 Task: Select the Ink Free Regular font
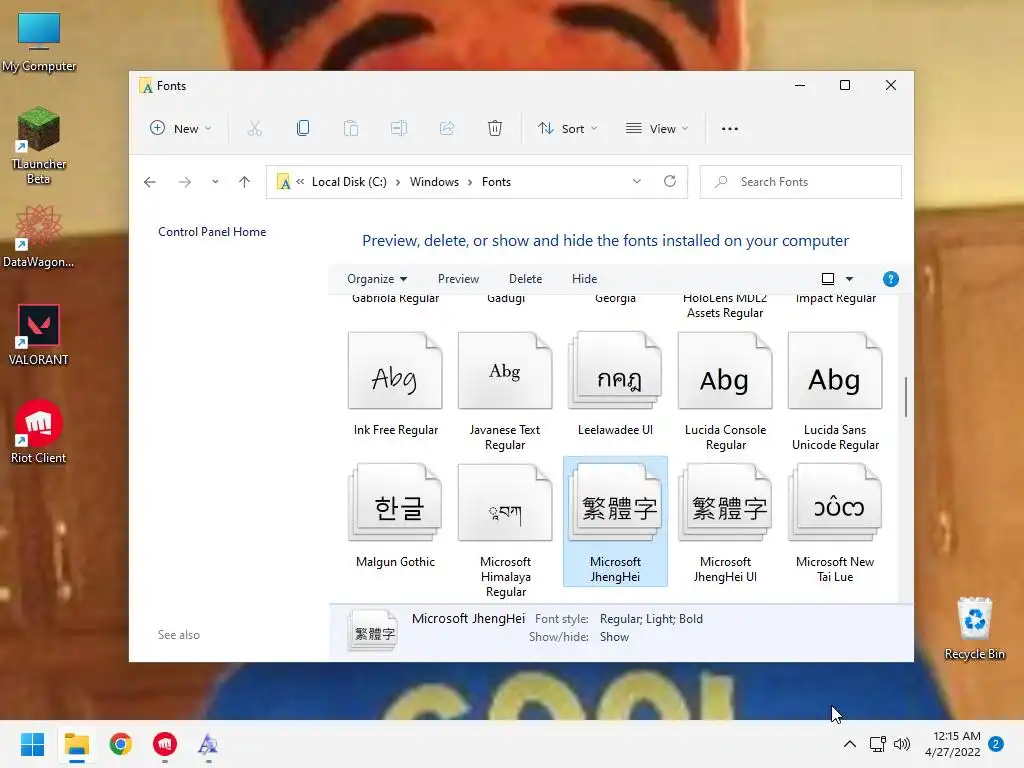pyautogui.click(x=395, y=384)
